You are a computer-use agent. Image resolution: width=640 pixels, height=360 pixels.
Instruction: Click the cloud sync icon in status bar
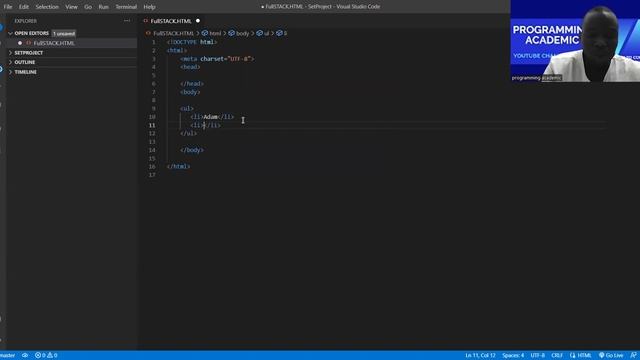[x=25, y=356]
